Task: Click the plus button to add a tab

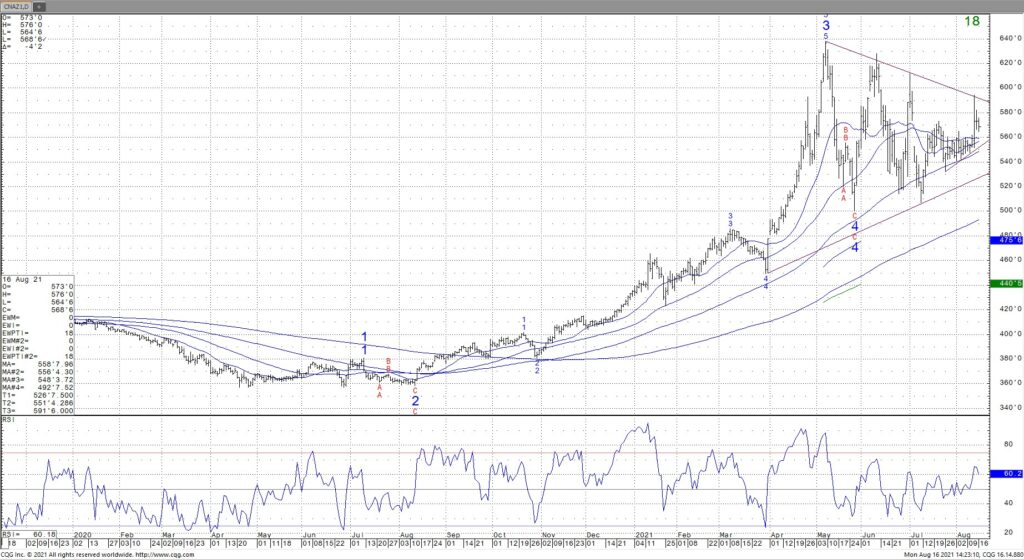Action: (40, 6)
